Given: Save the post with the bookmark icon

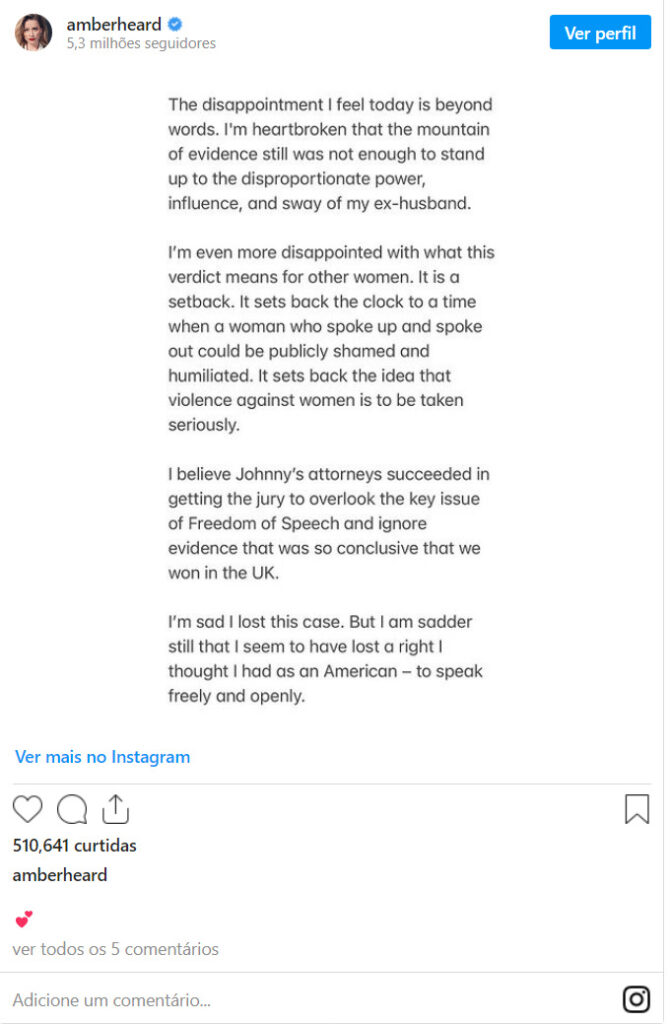Looking at the screenshot, I should point(636,808).
